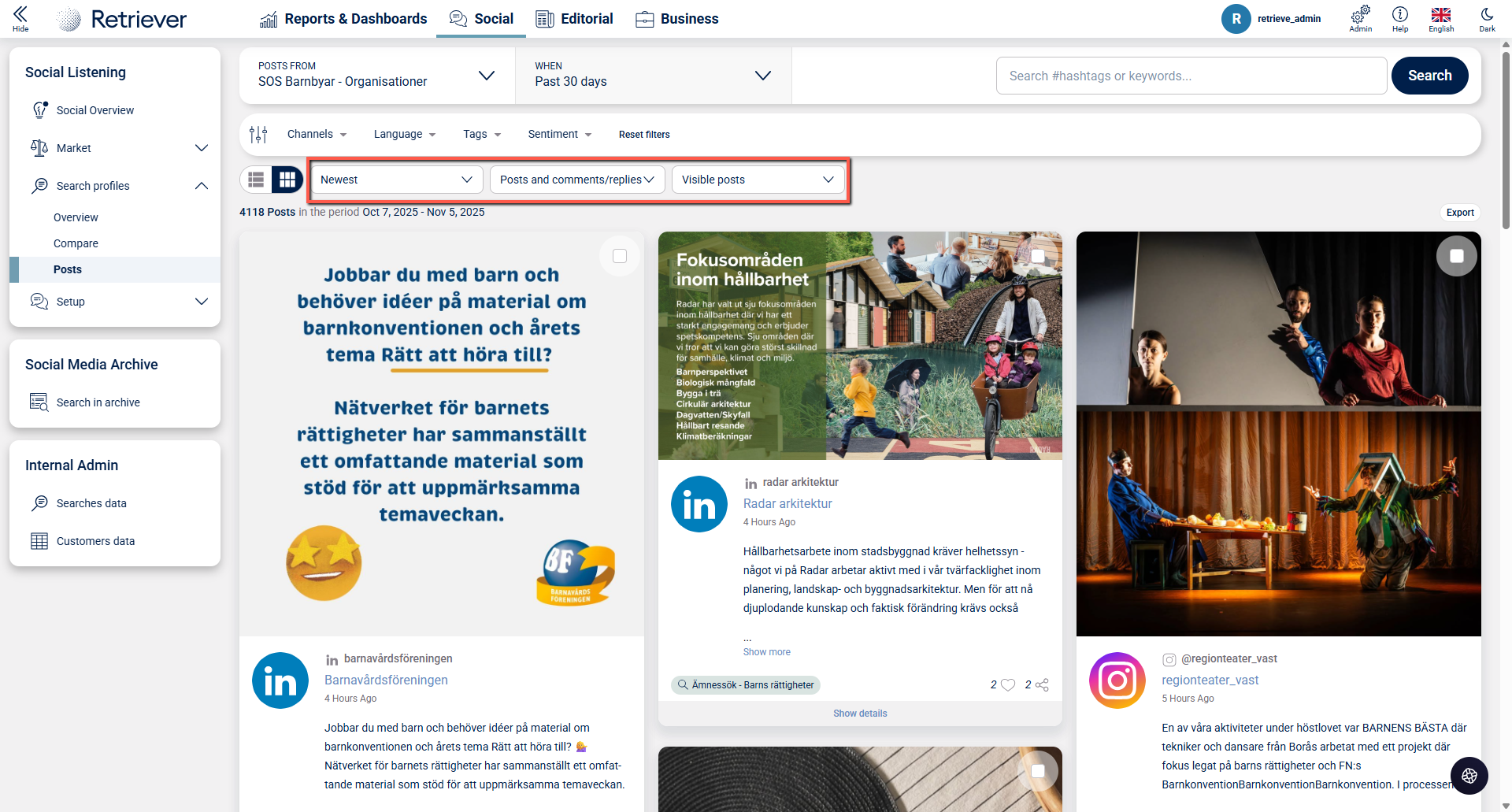This screenshot has height=812, width=1512.
Task: Select the Barnavårdsföreningen post checkbox
Action: 620,256
